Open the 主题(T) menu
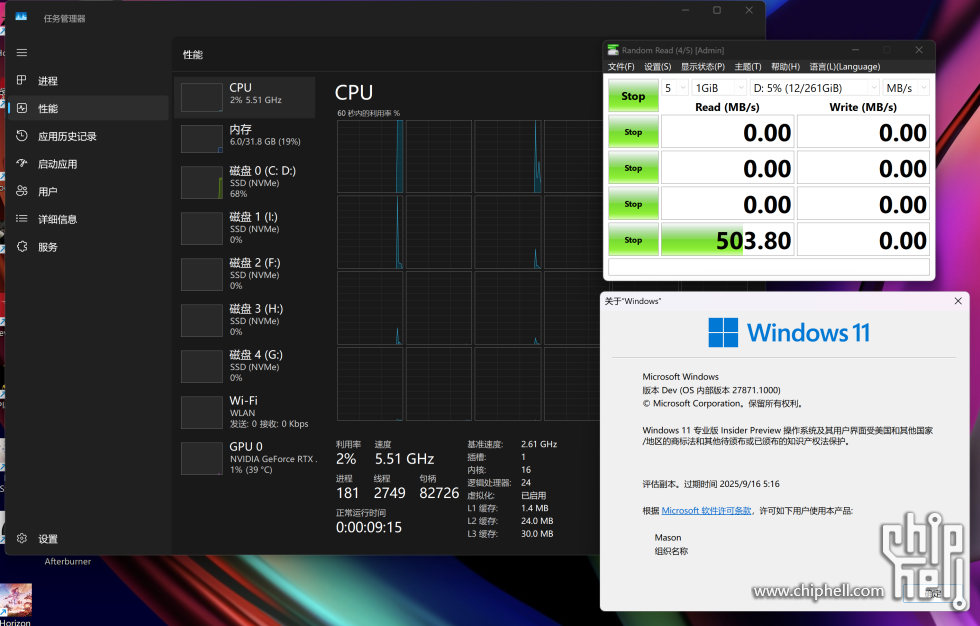This screenshot has width=980, height=626. tap(748, 67)
